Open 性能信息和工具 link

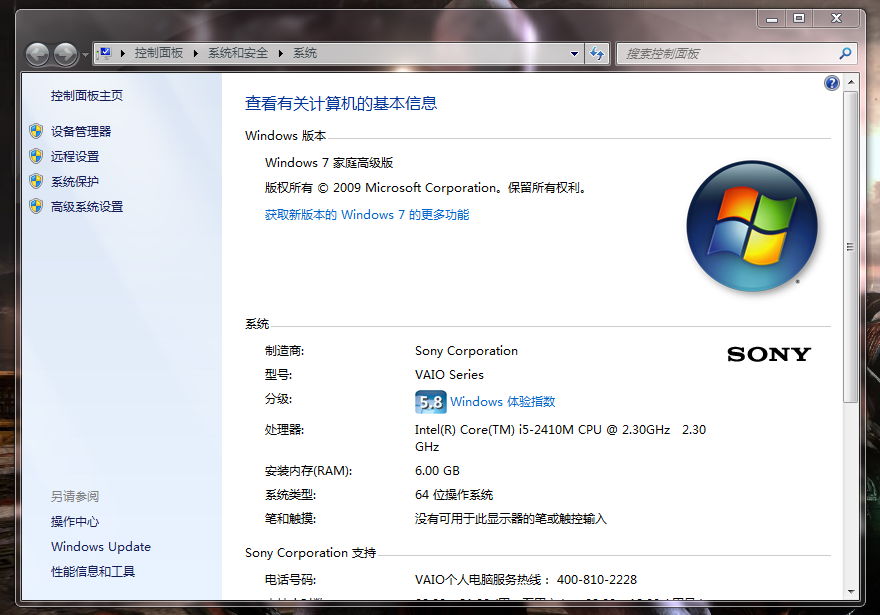93,572
